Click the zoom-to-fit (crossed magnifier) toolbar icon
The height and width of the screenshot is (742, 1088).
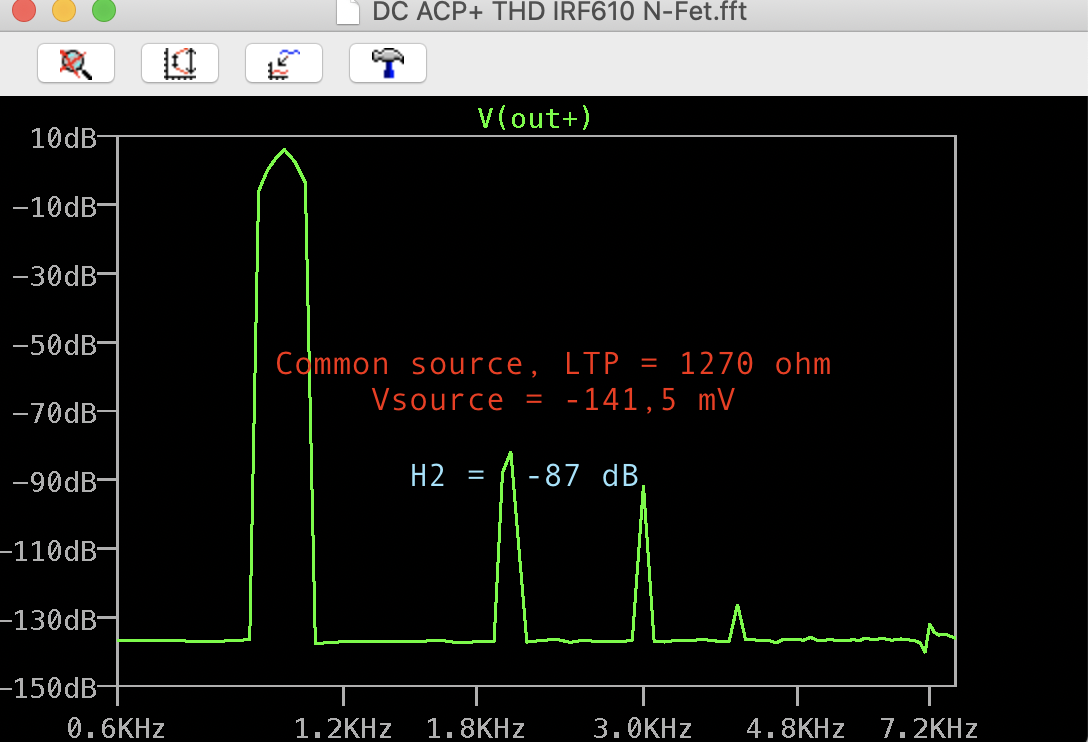(x=76, y=63)
